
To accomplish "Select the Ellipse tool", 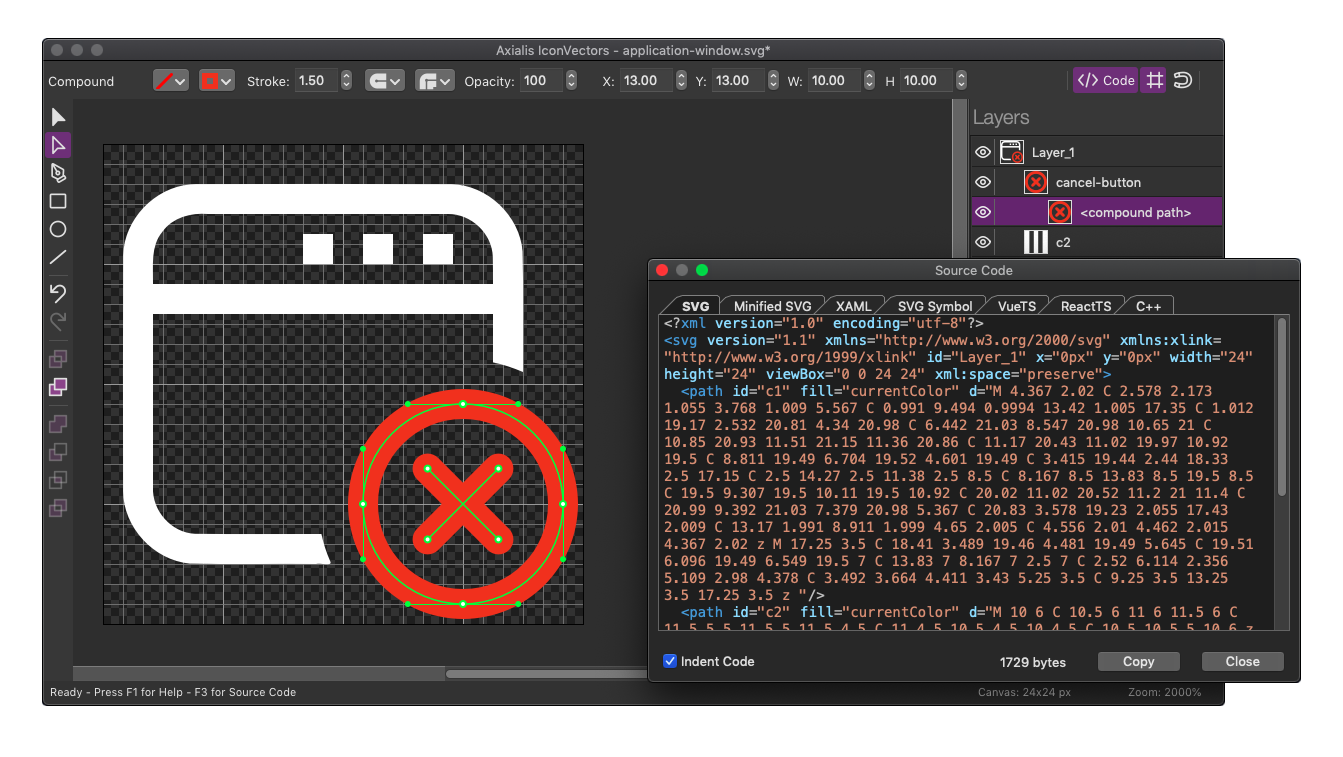I will coord(57,229).
